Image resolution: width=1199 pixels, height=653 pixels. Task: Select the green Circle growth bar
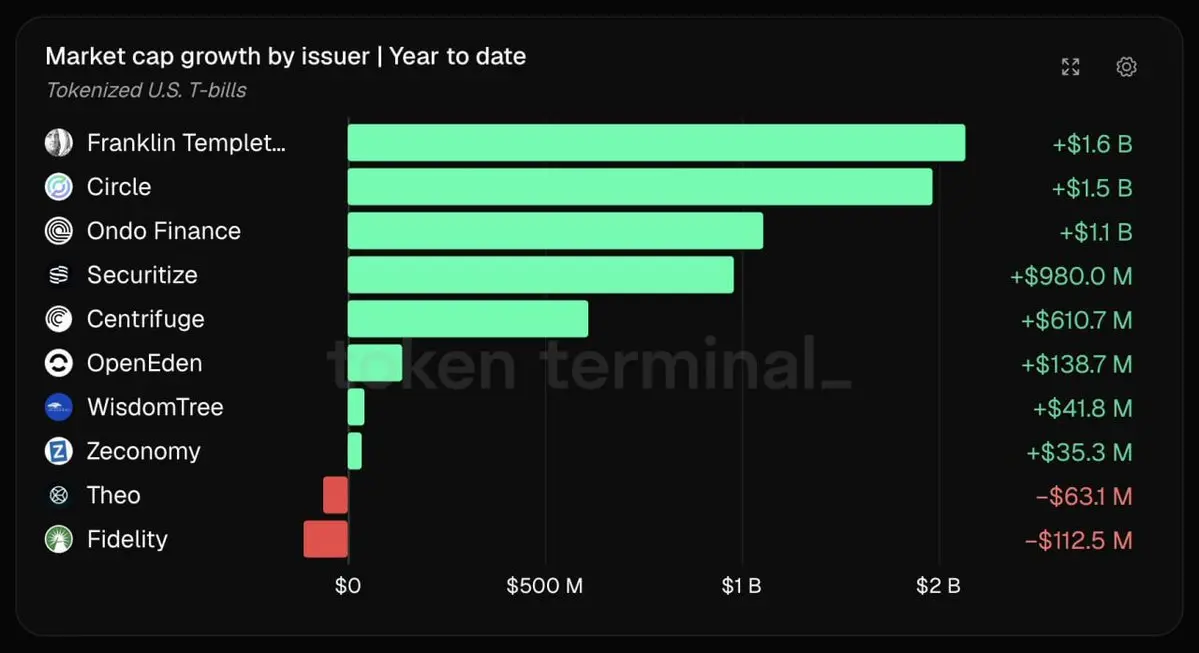640,187
